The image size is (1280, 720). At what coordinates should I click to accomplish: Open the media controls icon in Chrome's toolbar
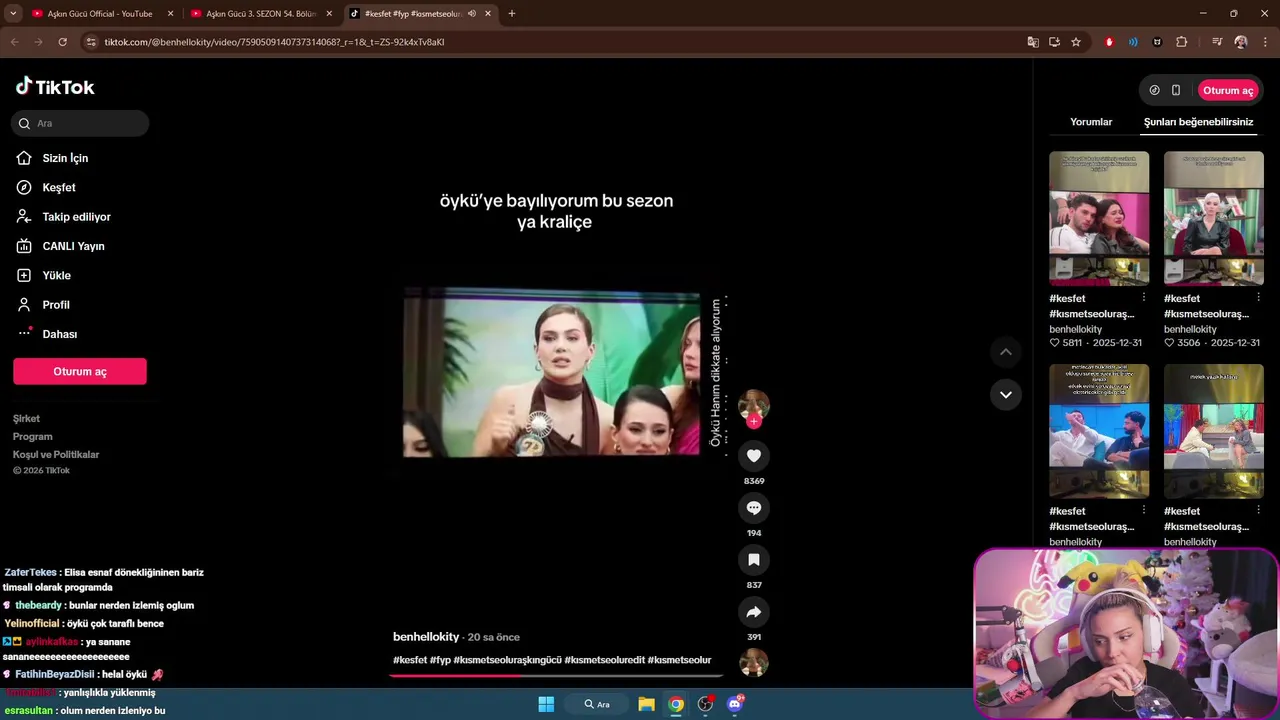click(x=1217, y=42)
